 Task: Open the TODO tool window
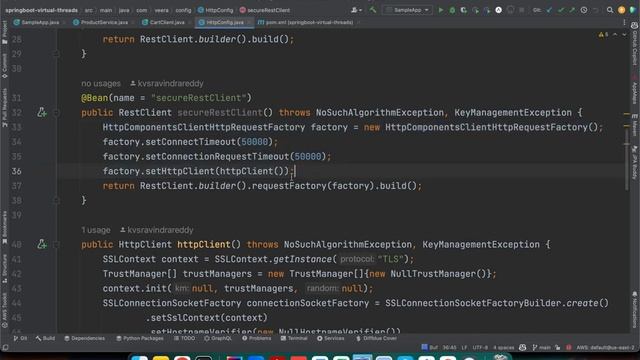[184, 338]
